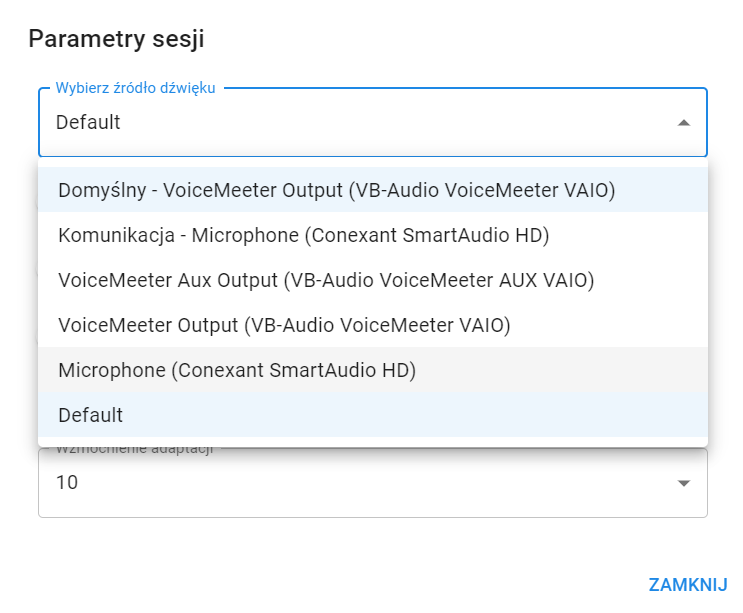Pick VoiceMeeter Aux Output AUX VAIO

pos(326,280)
